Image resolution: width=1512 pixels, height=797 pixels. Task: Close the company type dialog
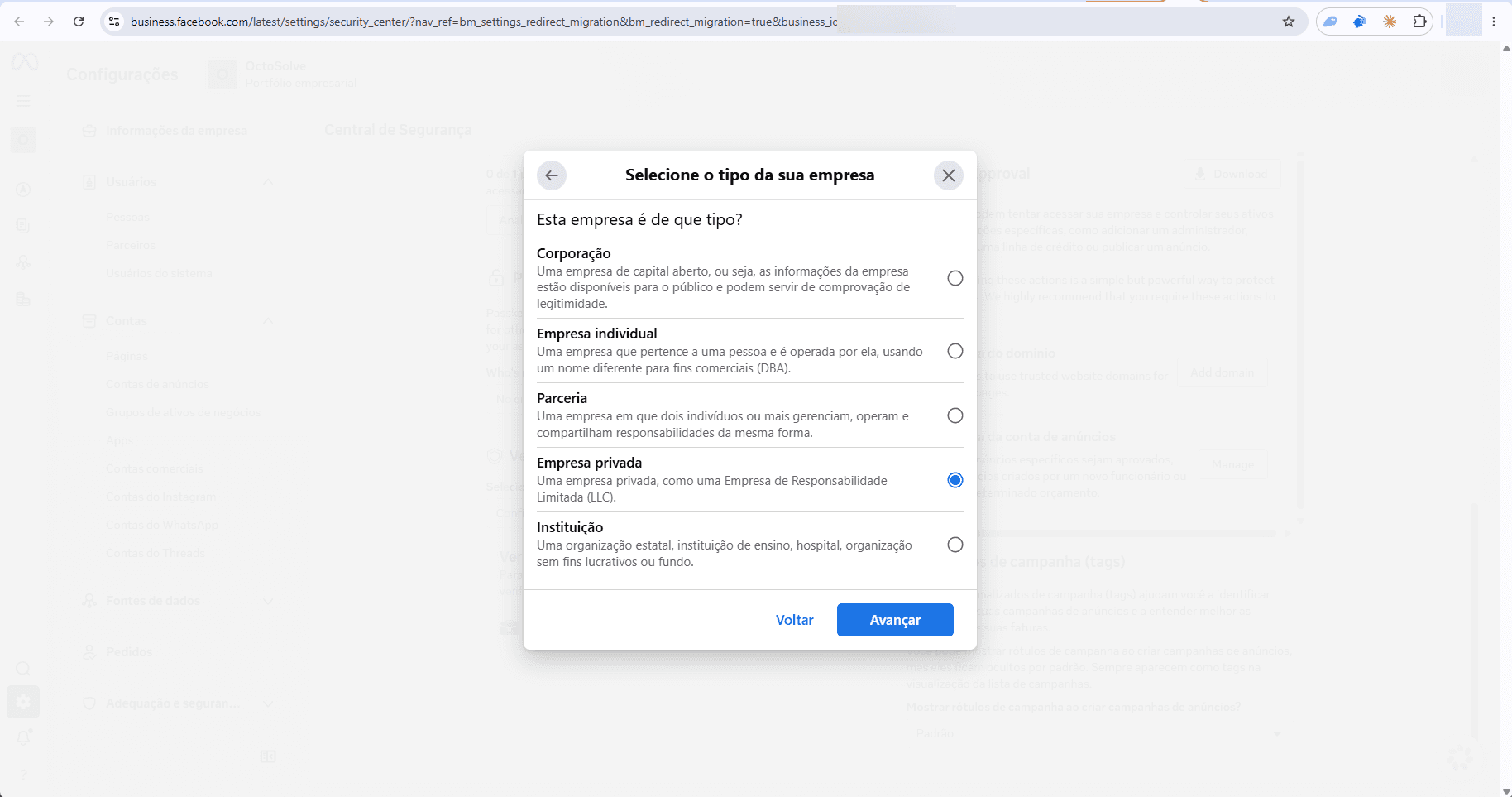click(949, 175)
